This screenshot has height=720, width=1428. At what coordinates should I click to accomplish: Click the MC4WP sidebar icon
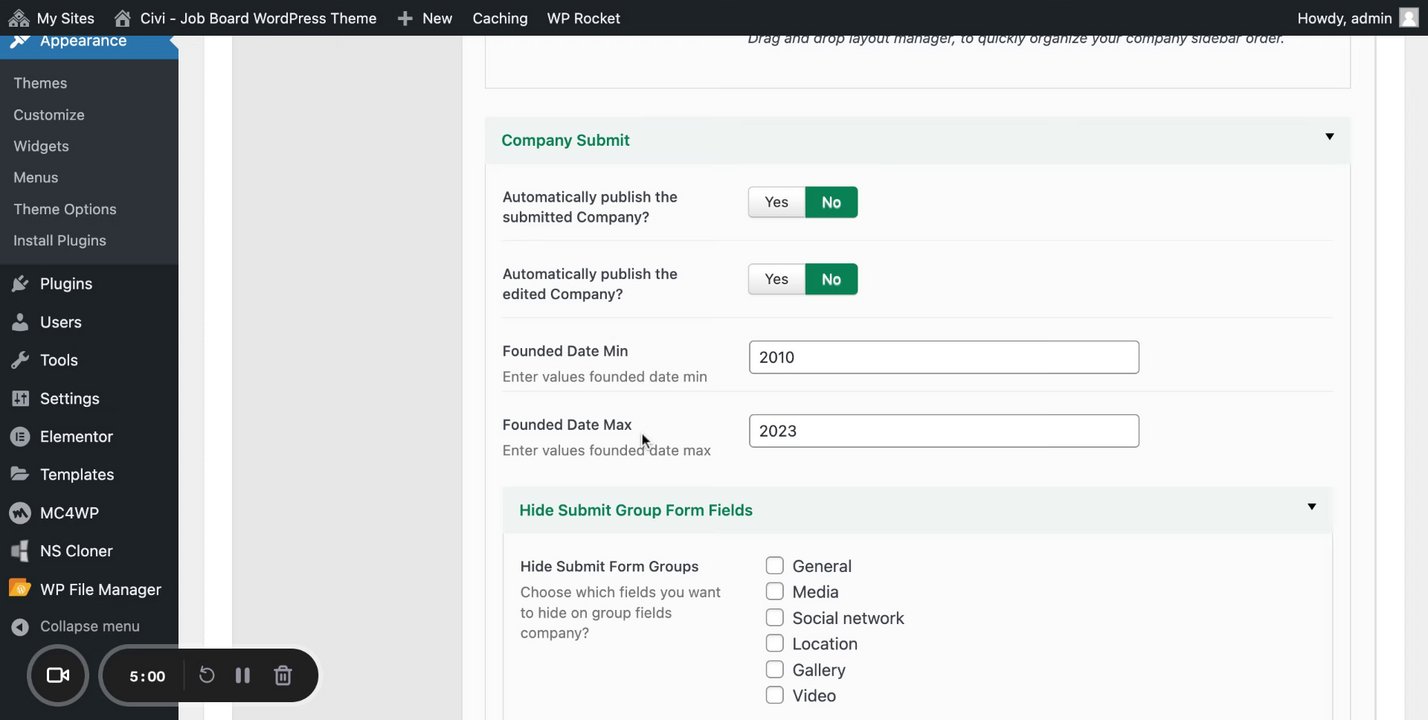[20, 513]
